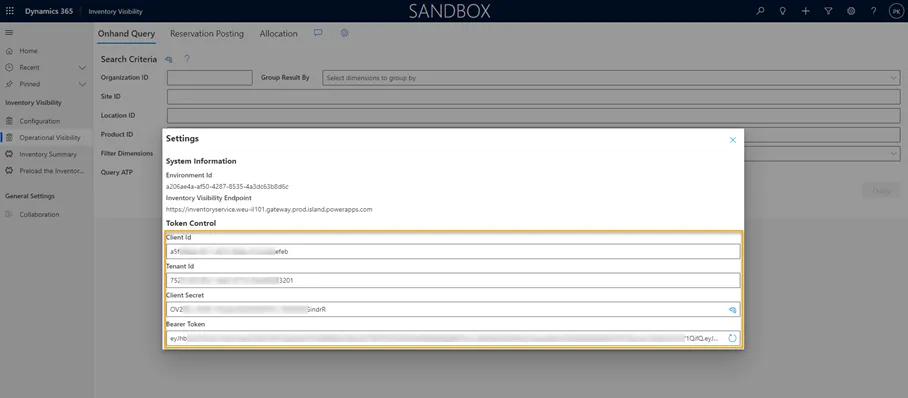This screenshot has width=908, height=398.
Task: Click the Token Control heading
Action: click(191, 223)
